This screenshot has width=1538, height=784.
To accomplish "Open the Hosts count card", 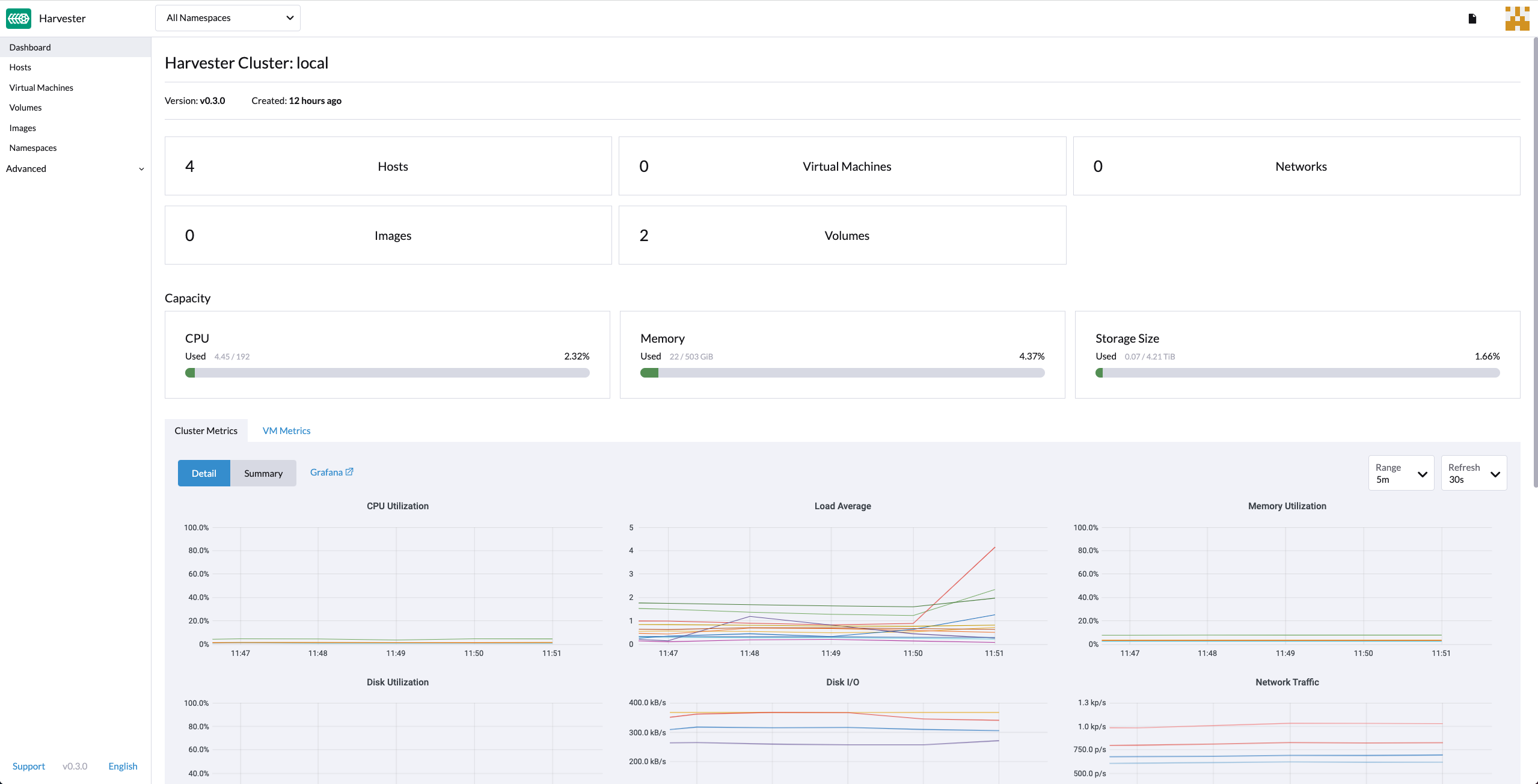I will click(x=388, y=166).
